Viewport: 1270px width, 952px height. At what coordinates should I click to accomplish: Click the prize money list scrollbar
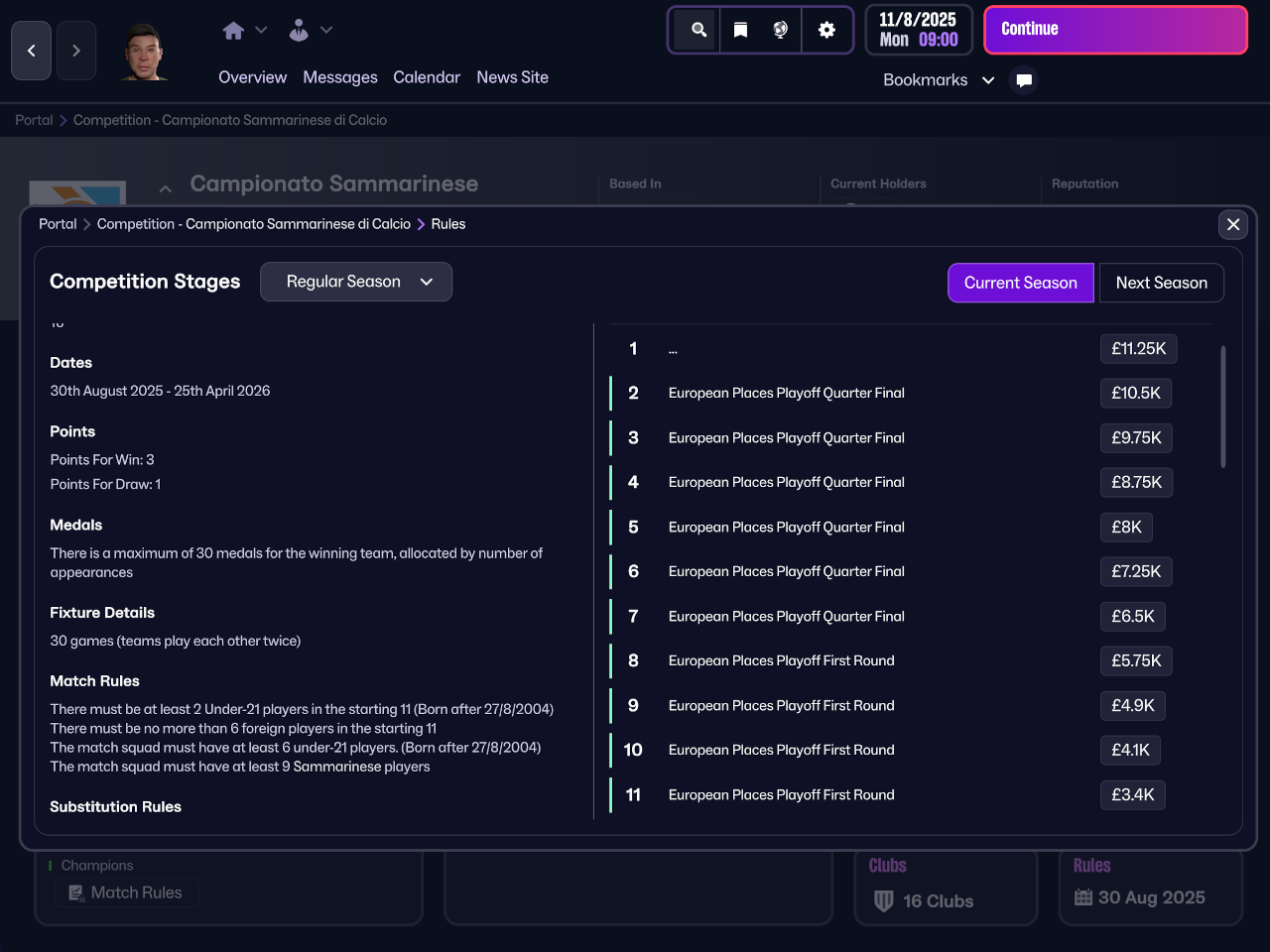(x=1222, y=407)
